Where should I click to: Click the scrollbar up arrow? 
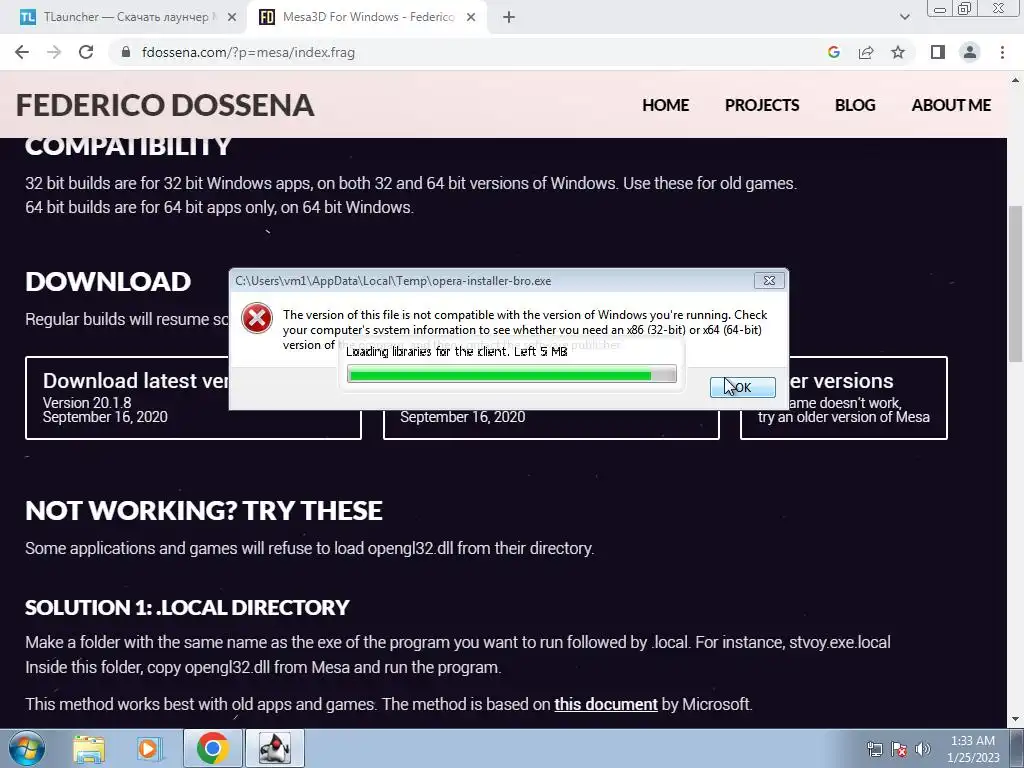click(x=1015, y=80)
